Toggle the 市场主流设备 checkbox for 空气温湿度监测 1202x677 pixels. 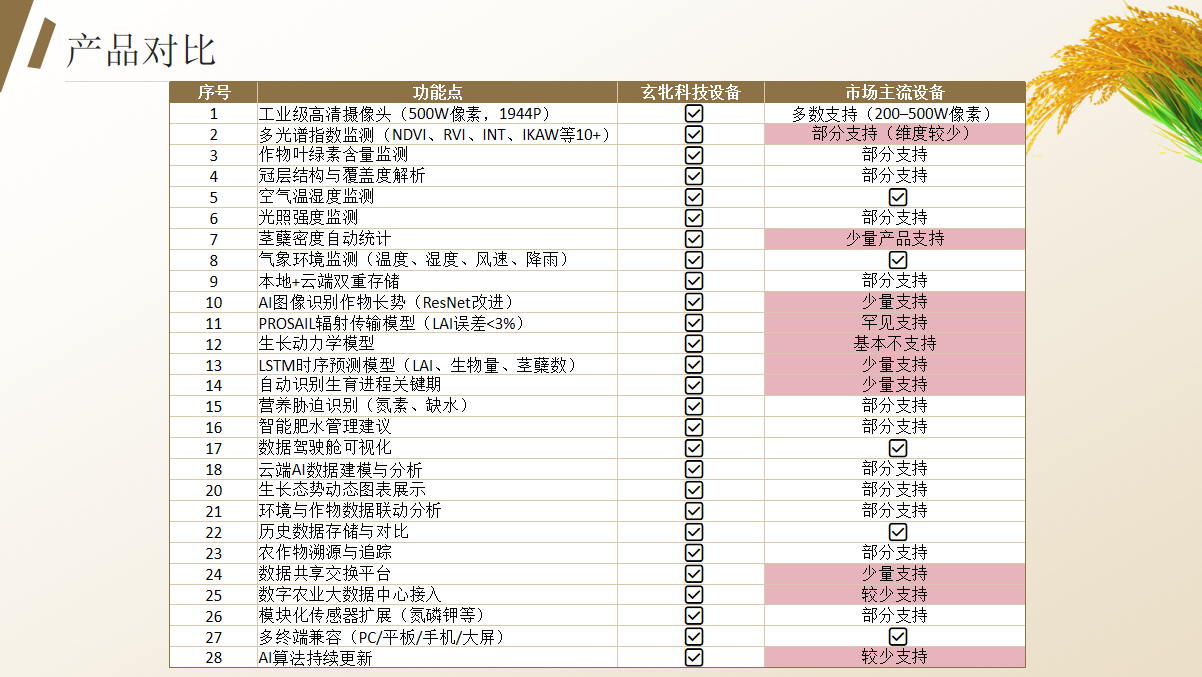[x=897, y=197]
